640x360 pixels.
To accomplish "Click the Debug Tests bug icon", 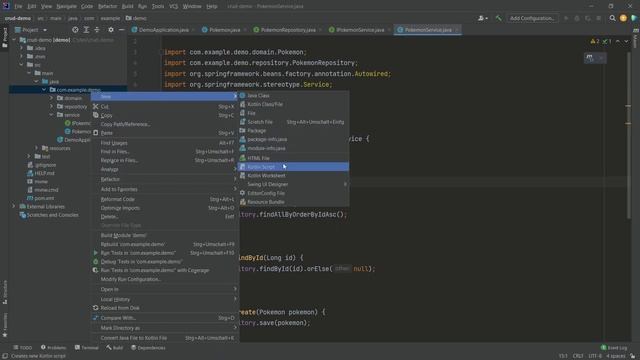I will pos(96,262).
